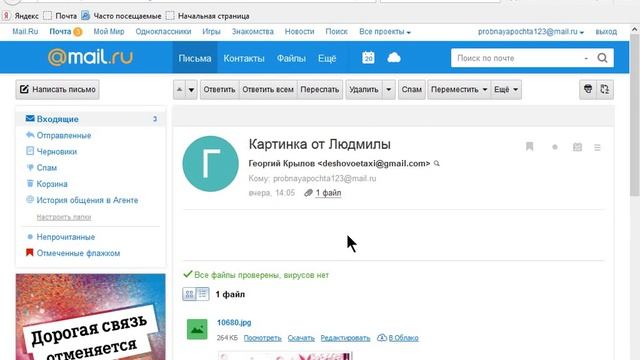Open the calendar icon in blue header
This screenshot has height=360, width=640.
(x=368, y=58)
